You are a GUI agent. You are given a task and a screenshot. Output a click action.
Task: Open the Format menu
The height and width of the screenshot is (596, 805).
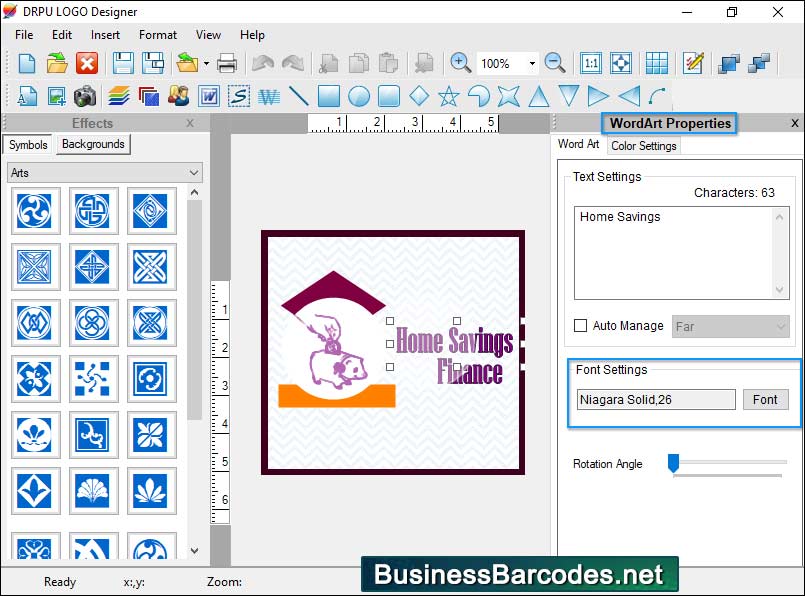pos(157,34)
